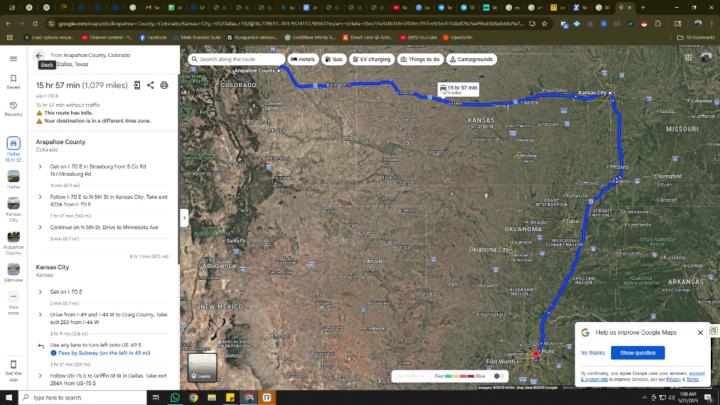Open the notification center icon
Viewport: 720px width, 405px height.
708,397
